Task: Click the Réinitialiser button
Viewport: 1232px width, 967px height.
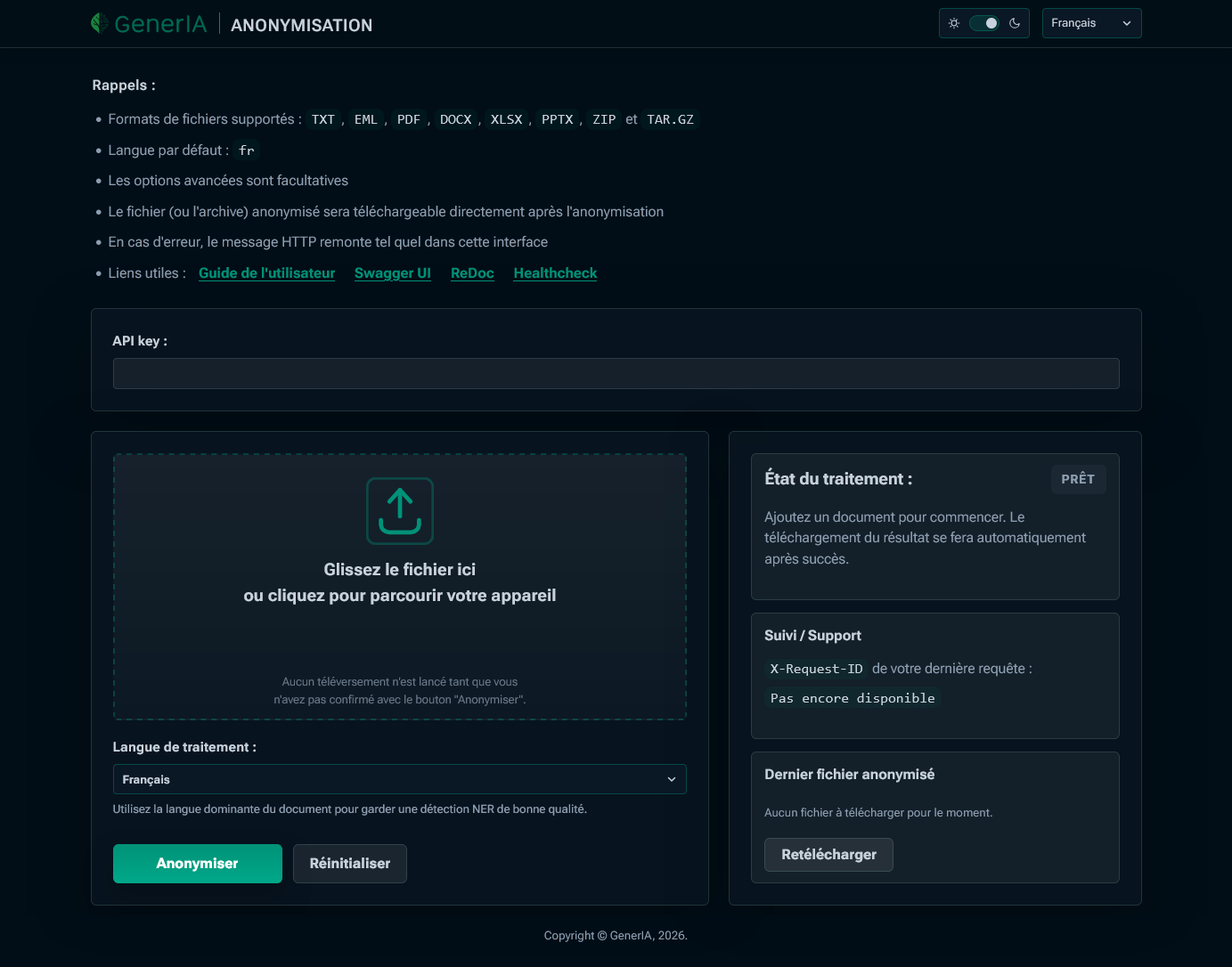Action: pos(350,864)
